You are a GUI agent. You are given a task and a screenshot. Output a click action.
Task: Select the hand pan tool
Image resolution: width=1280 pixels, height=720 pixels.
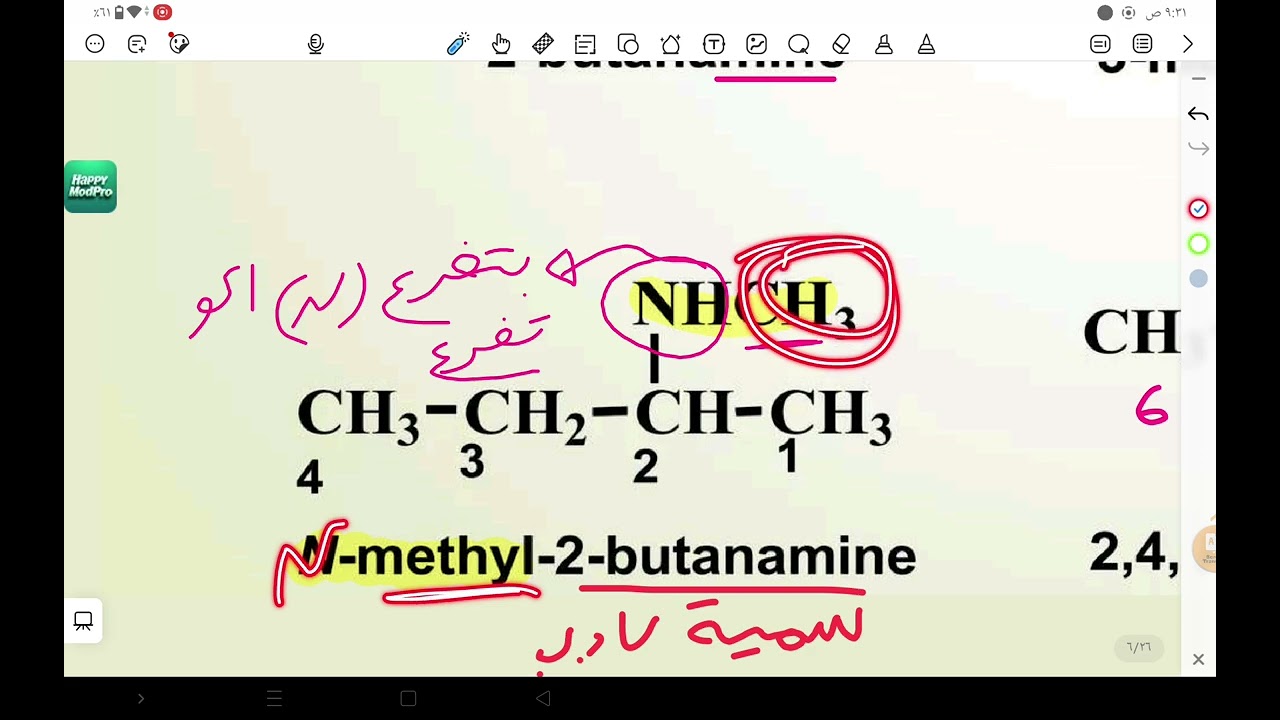(501, 44)
